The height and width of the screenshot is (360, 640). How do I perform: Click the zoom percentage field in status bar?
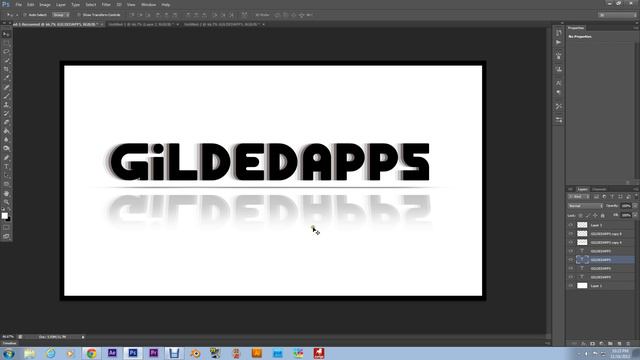8,337
